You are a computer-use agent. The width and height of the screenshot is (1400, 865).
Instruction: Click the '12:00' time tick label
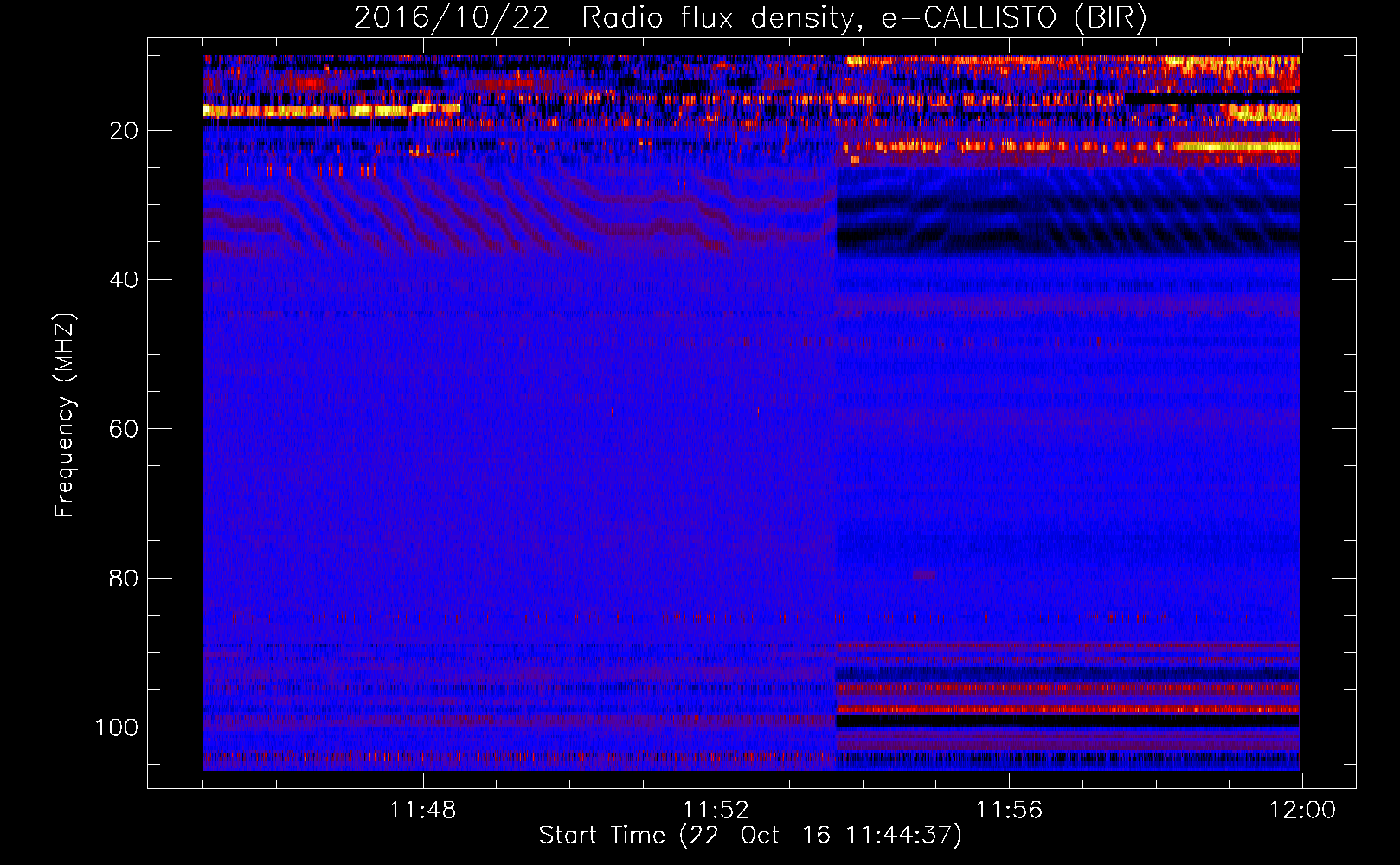[1302, 810]
